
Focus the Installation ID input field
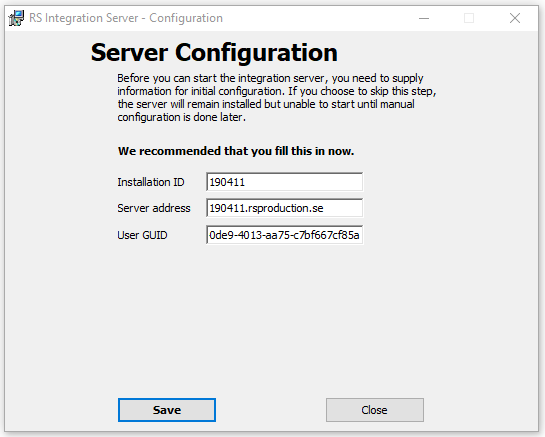(284, 182)
